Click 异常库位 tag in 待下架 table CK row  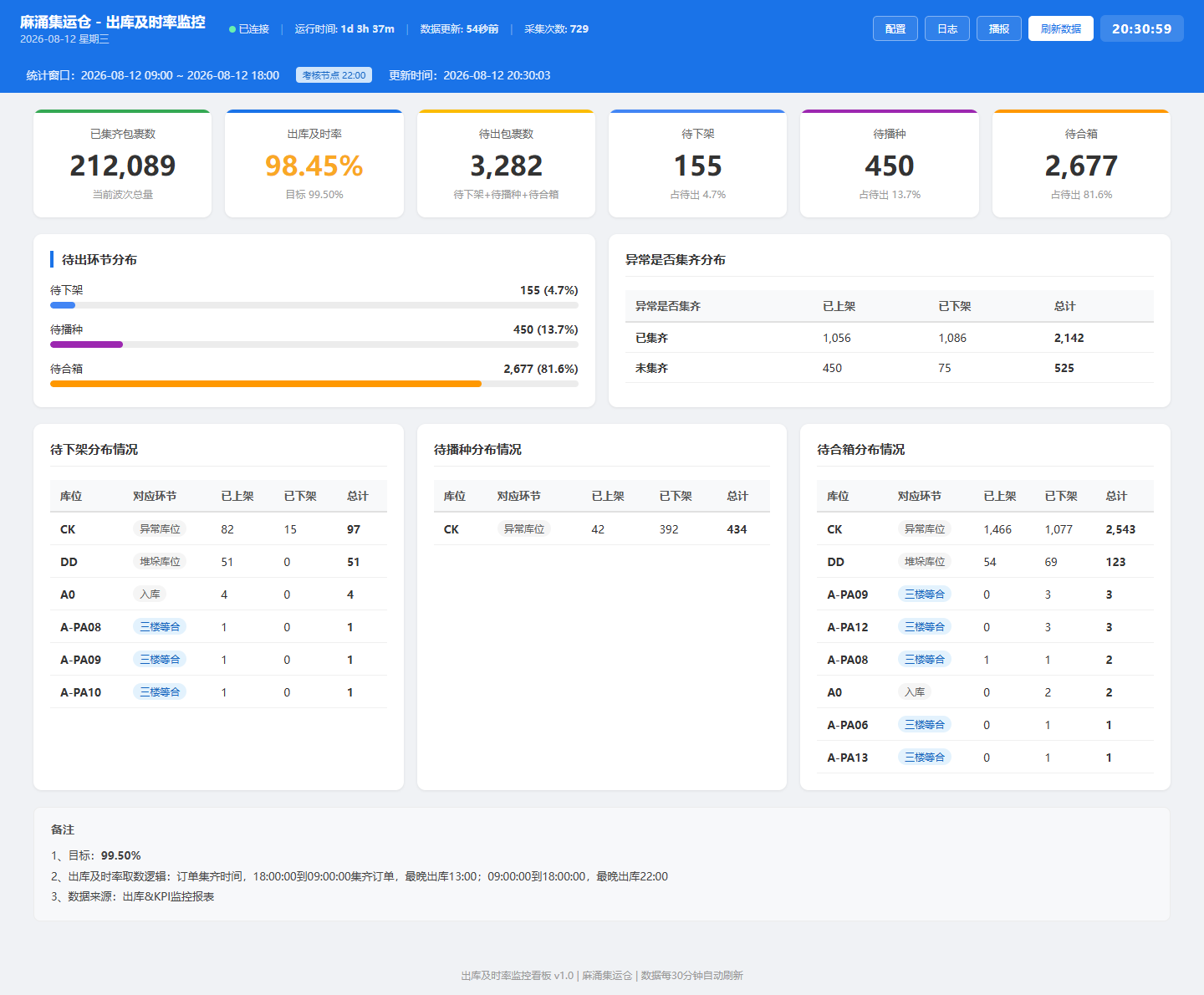(x=160, y=529)
